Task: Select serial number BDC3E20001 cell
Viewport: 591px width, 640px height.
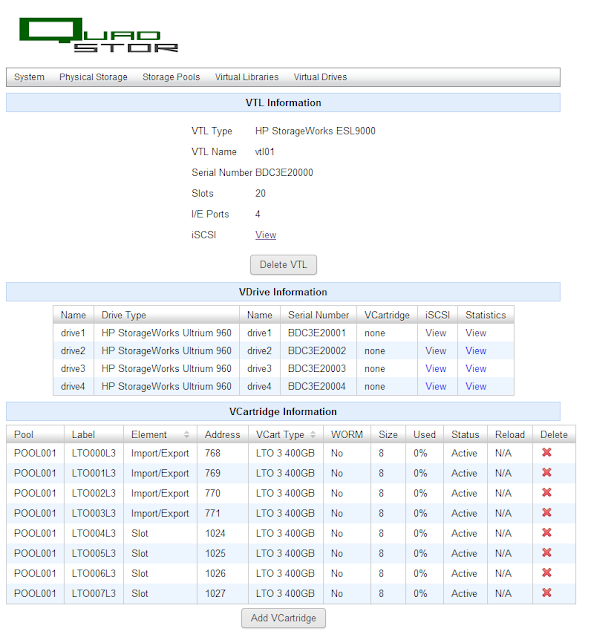Action: [x=317, y=333]
